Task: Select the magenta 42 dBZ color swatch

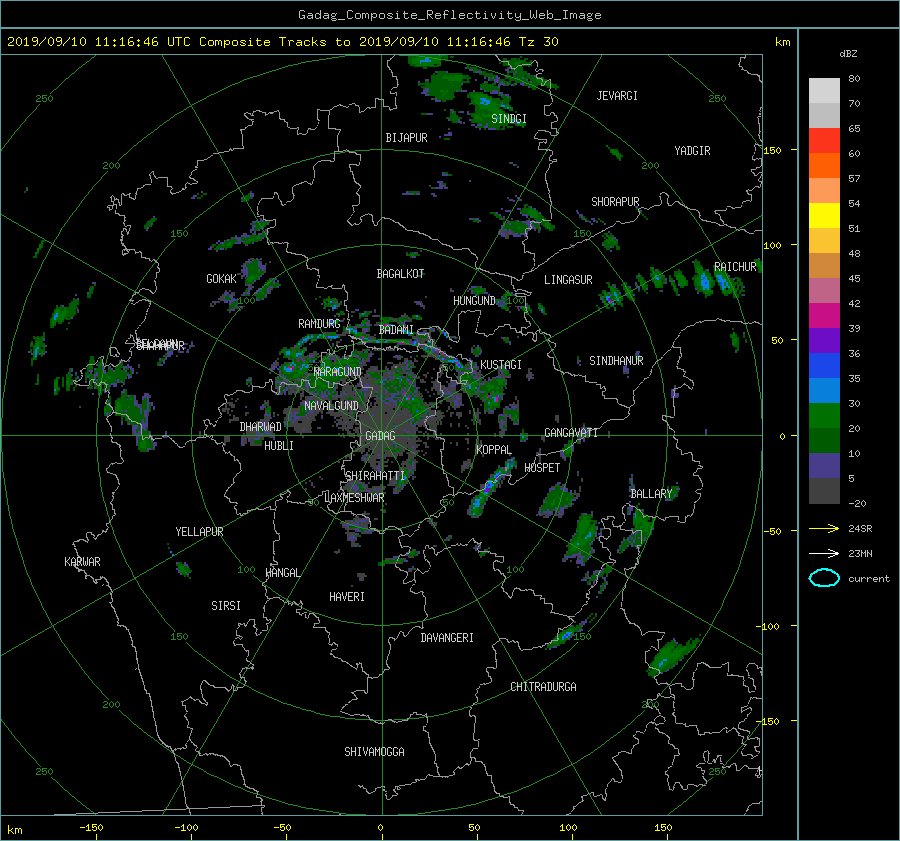Action: tap(824, 315)
